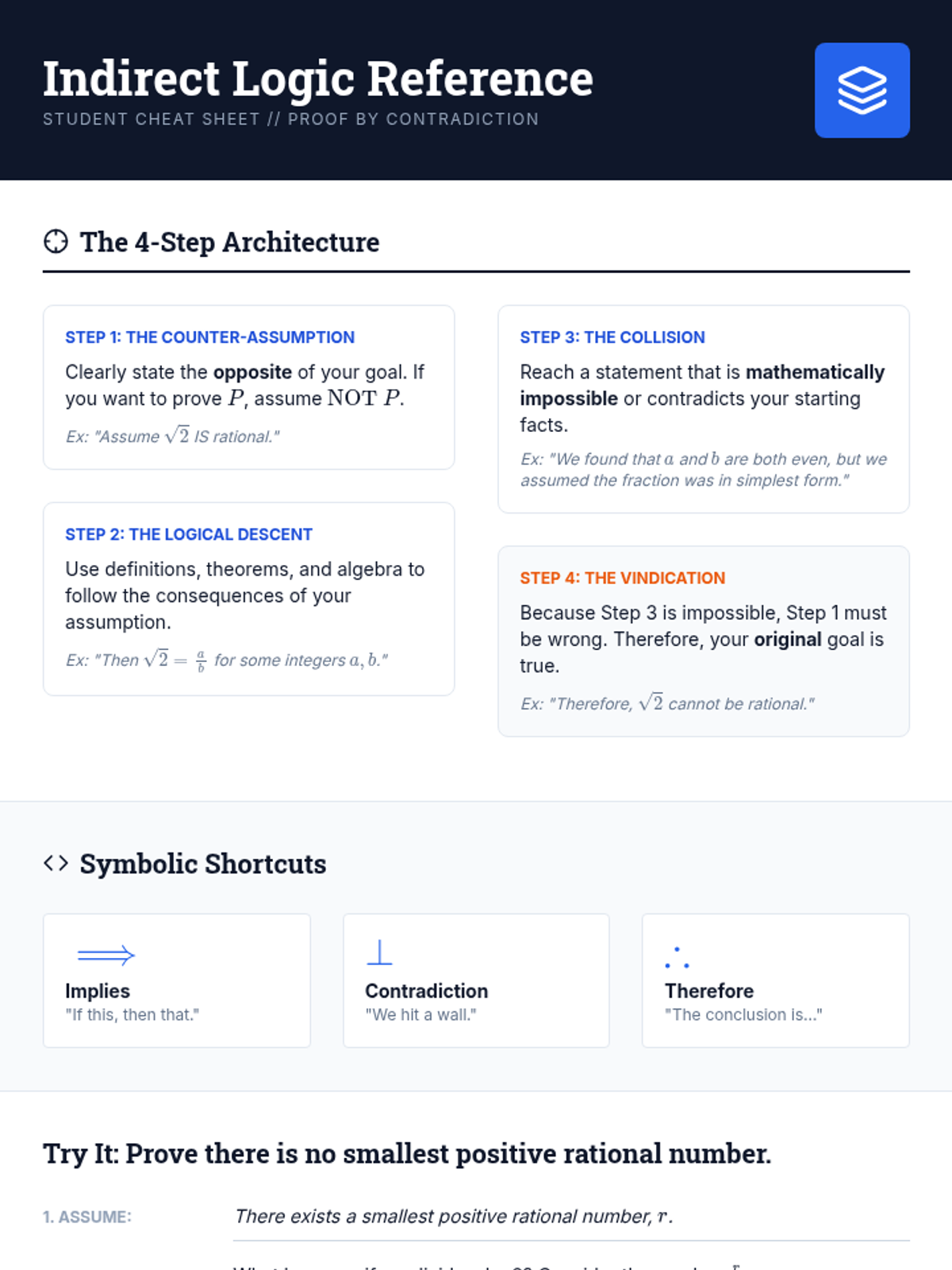Click the Therefore shortcut card label
952x1270 pixels.
[708, 991]
